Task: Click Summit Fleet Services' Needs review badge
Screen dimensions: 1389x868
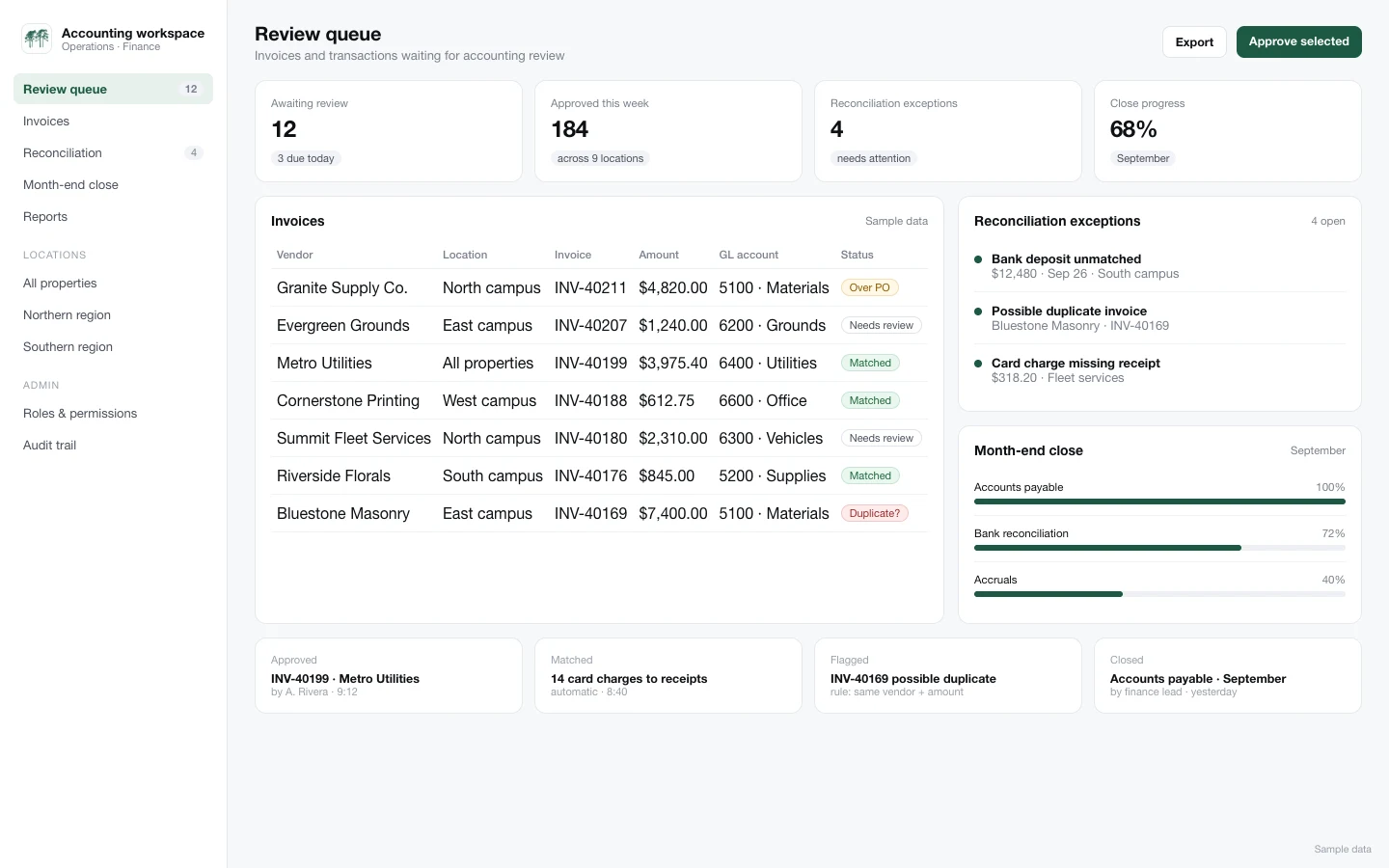Action: coord(882,438)
